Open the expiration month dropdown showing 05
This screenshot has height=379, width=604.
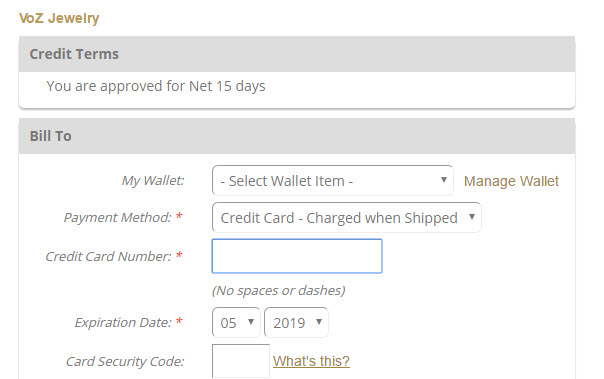[236, 322]
